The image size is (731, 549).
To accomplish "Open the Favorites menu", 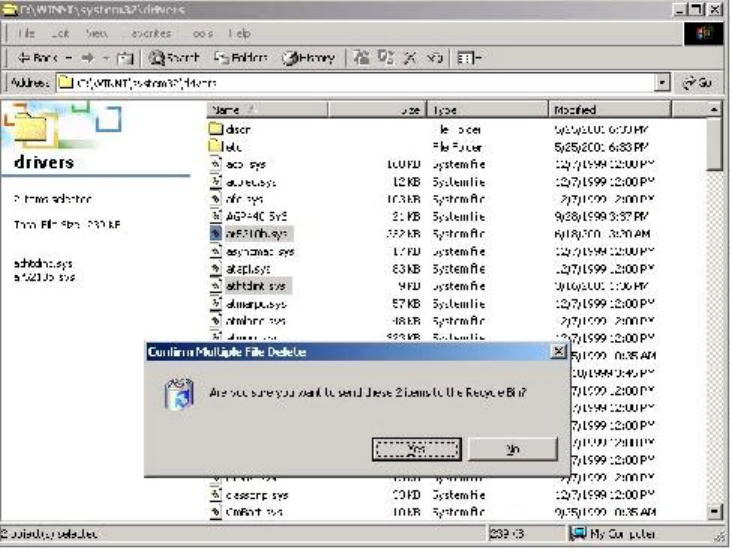I will 151,33.
